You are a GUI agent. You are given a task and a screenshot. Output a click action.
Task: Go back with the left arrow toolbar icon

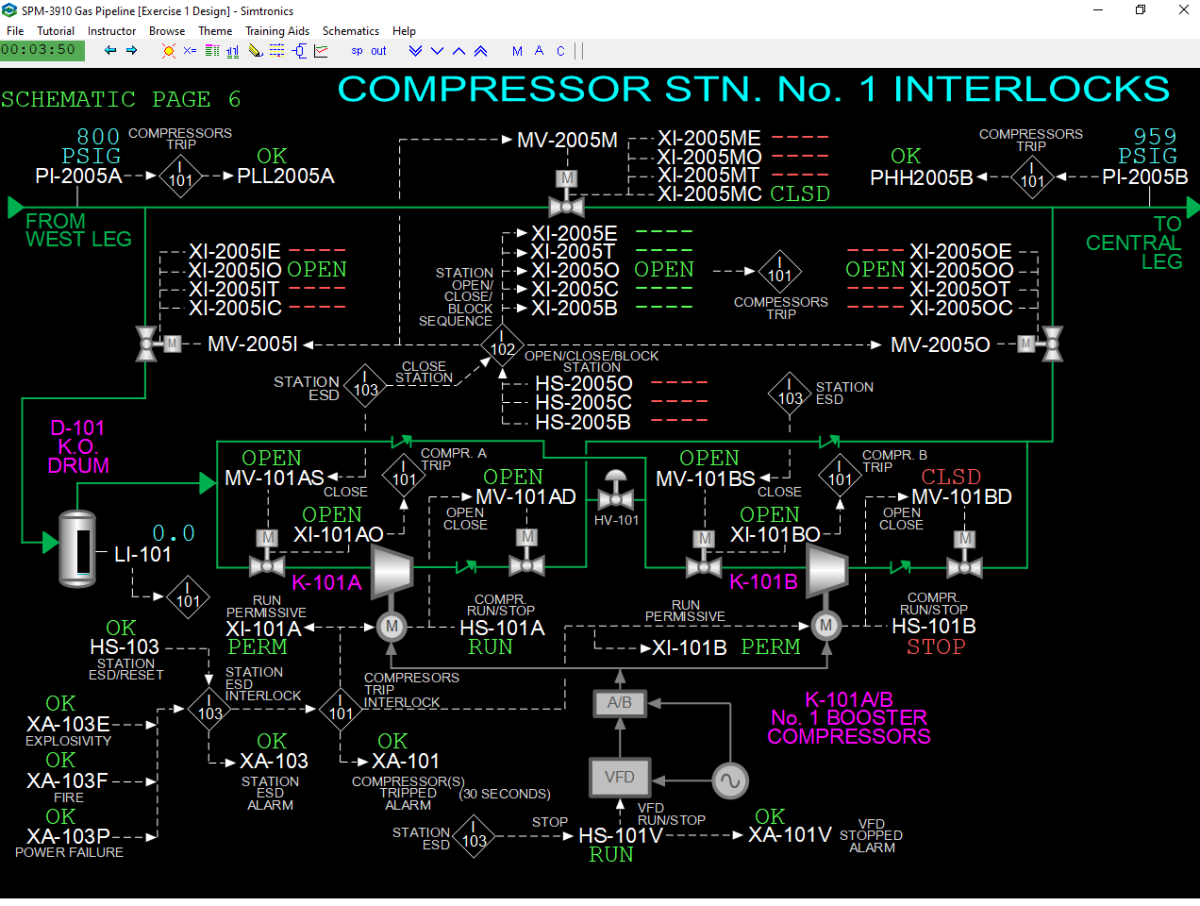click(x=110, y=50)
